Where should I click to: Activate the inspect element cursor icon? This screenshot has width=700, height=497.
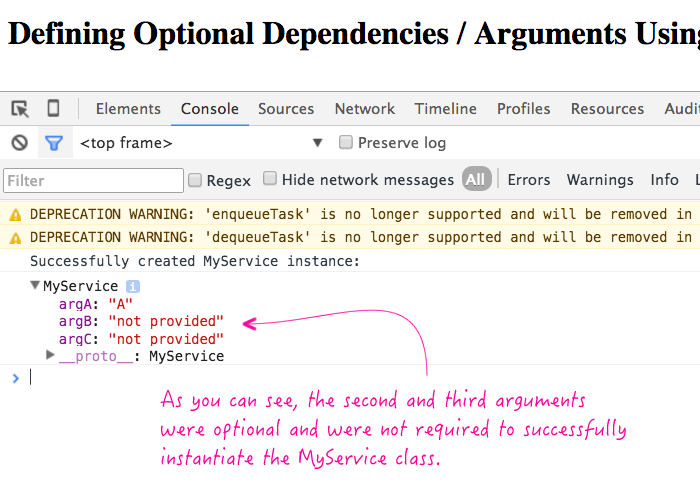click(20, 109)
